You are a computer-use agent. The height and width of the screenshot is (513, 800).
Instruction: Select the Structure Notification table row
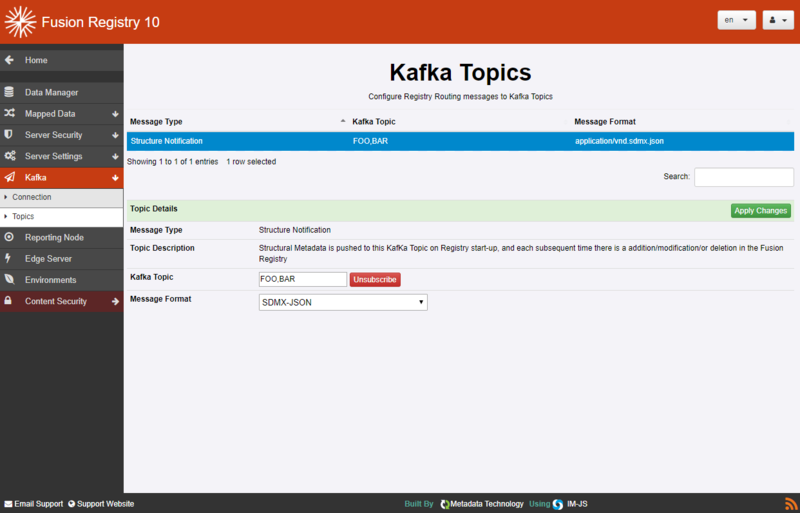click(x=460, y=141)
